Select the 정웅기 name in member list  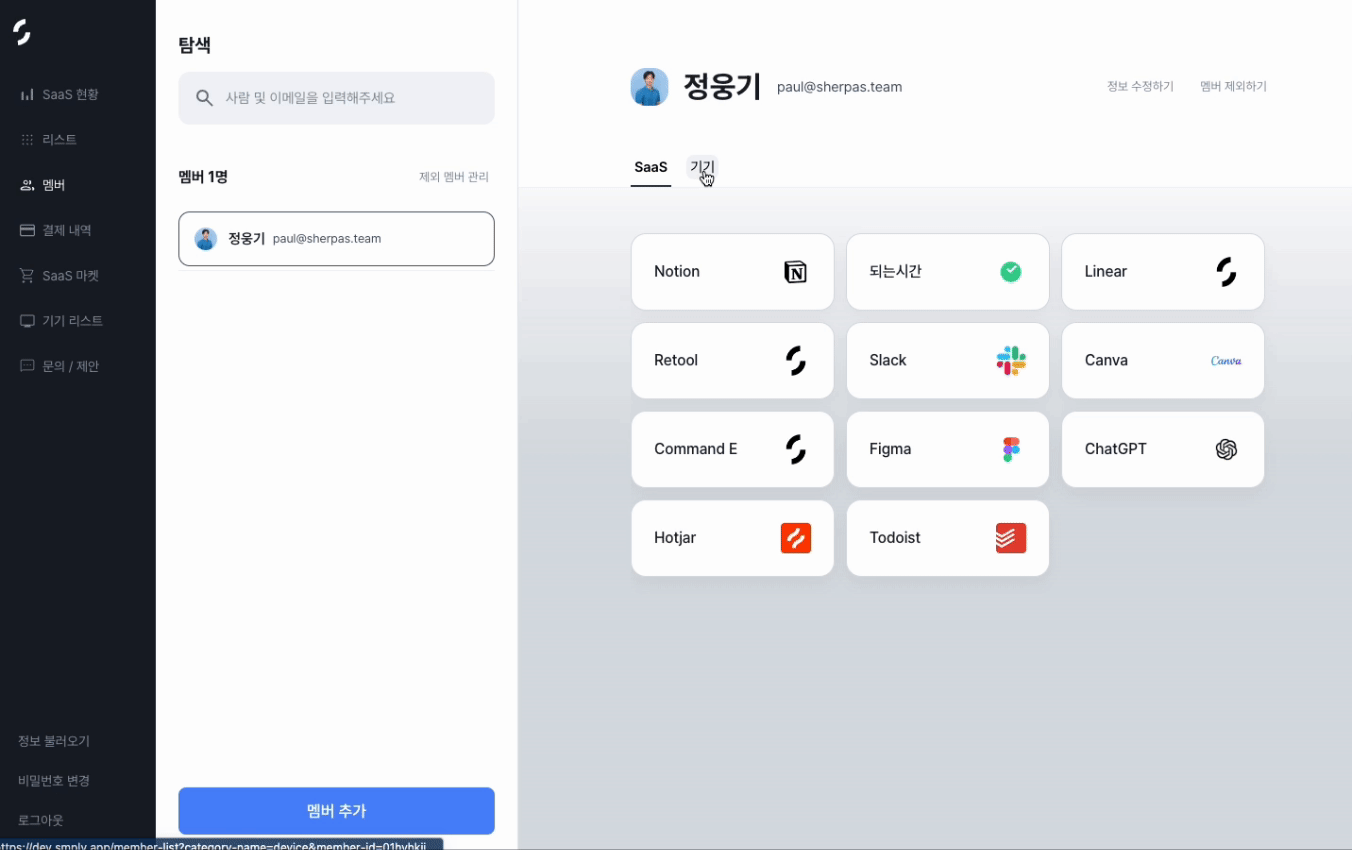pos(246,239)
